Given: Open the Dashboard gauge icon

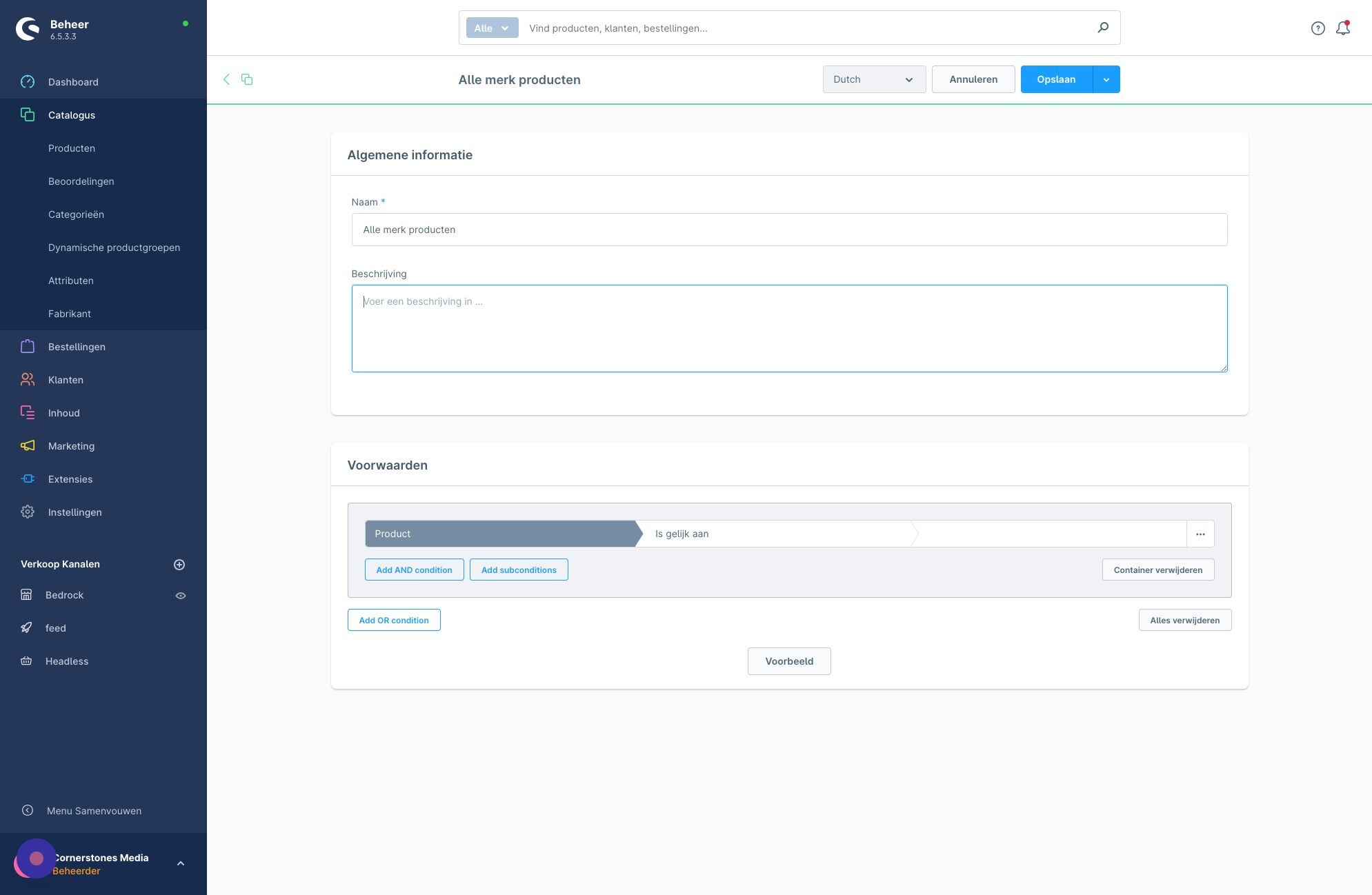Looking at the screenshot, I should tap(28, 82).
